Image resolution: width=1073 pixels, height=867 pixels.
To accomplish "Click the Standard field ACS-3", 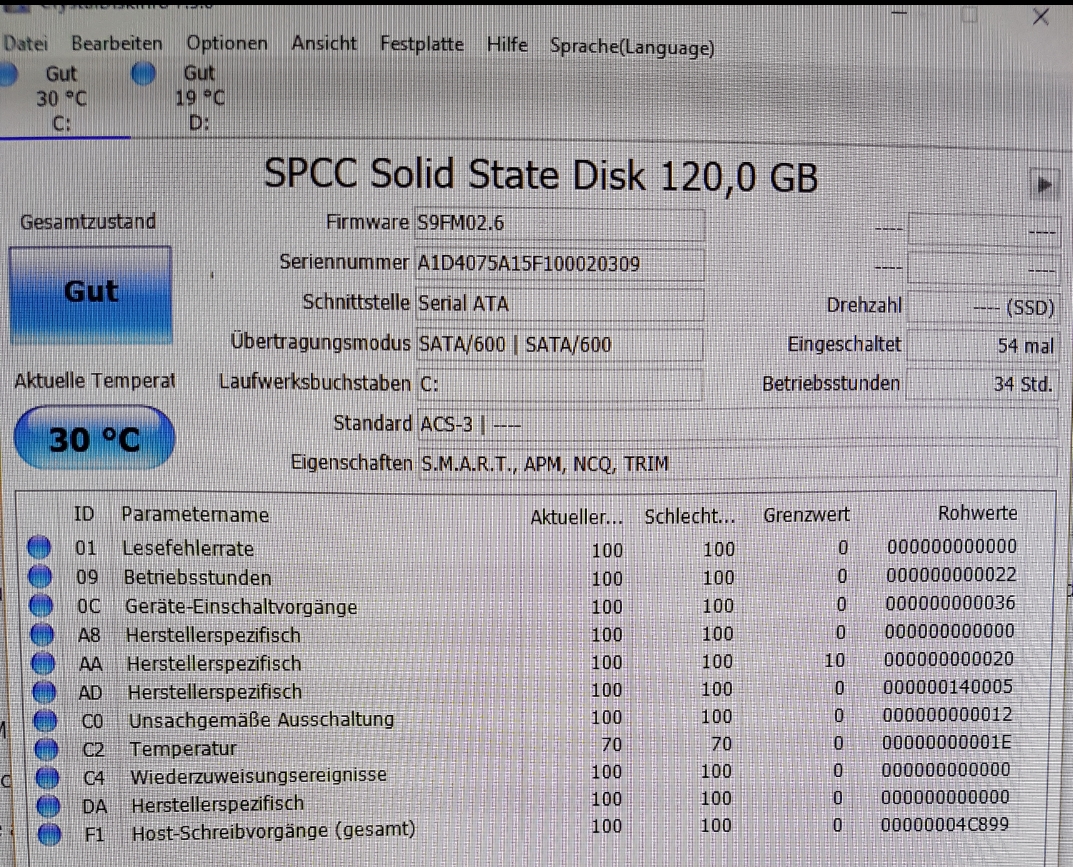I will coord(738,425).
